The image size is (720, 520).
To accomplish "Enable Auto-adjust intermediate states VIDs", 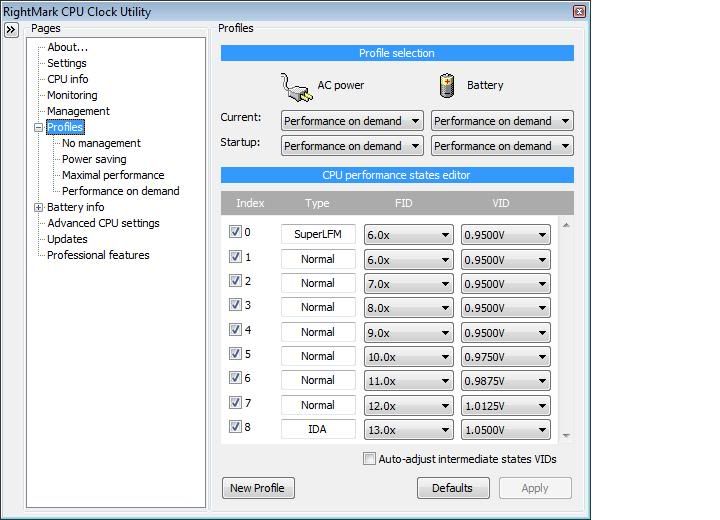I will [369, 458].
